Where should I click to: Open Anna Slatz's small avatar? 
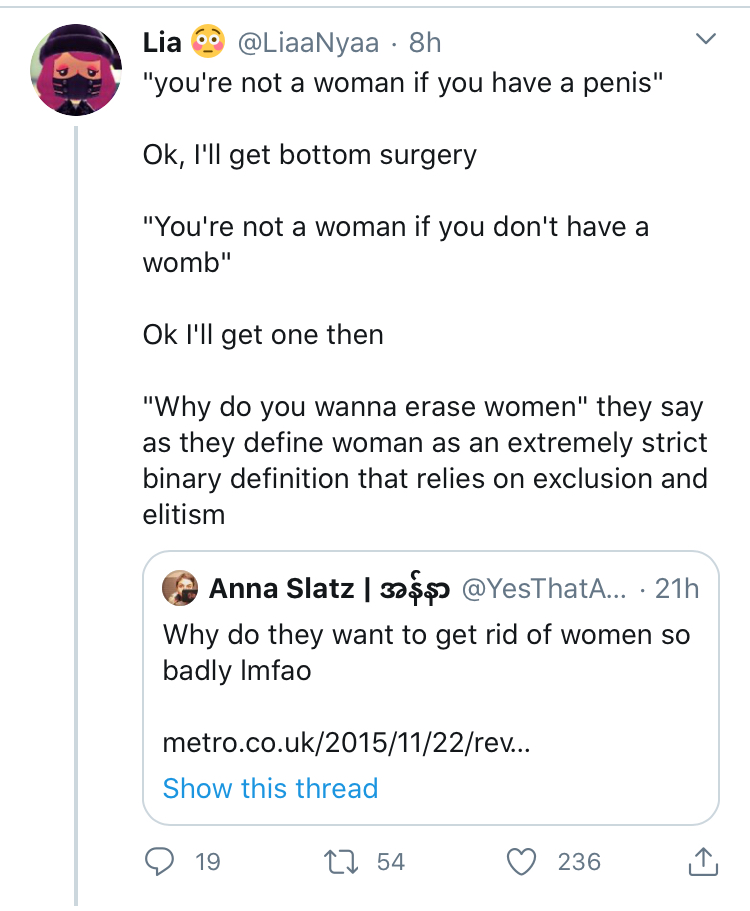click(x=180, y=588)
